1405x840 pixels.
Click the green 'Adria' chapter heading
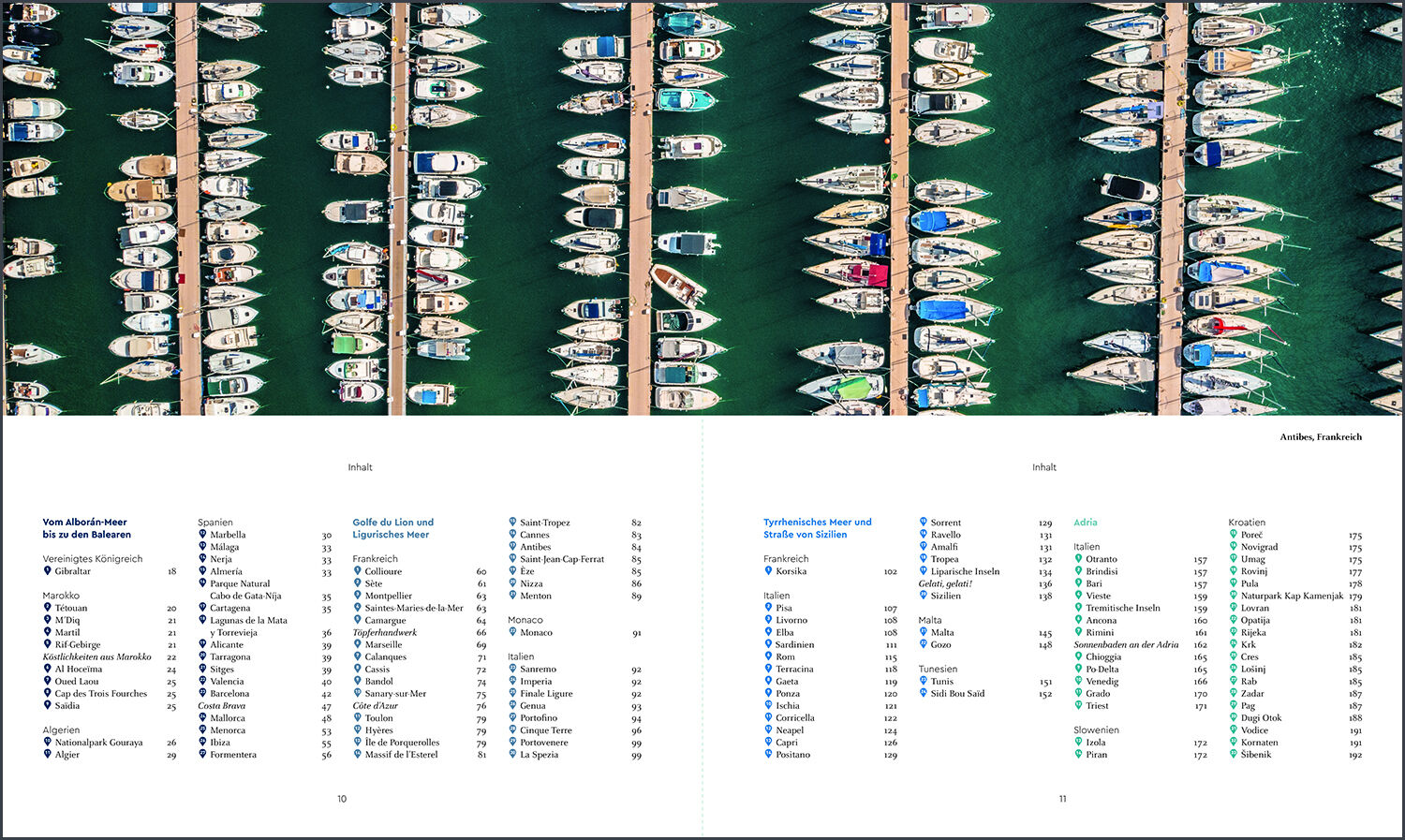coord(1085,523)
